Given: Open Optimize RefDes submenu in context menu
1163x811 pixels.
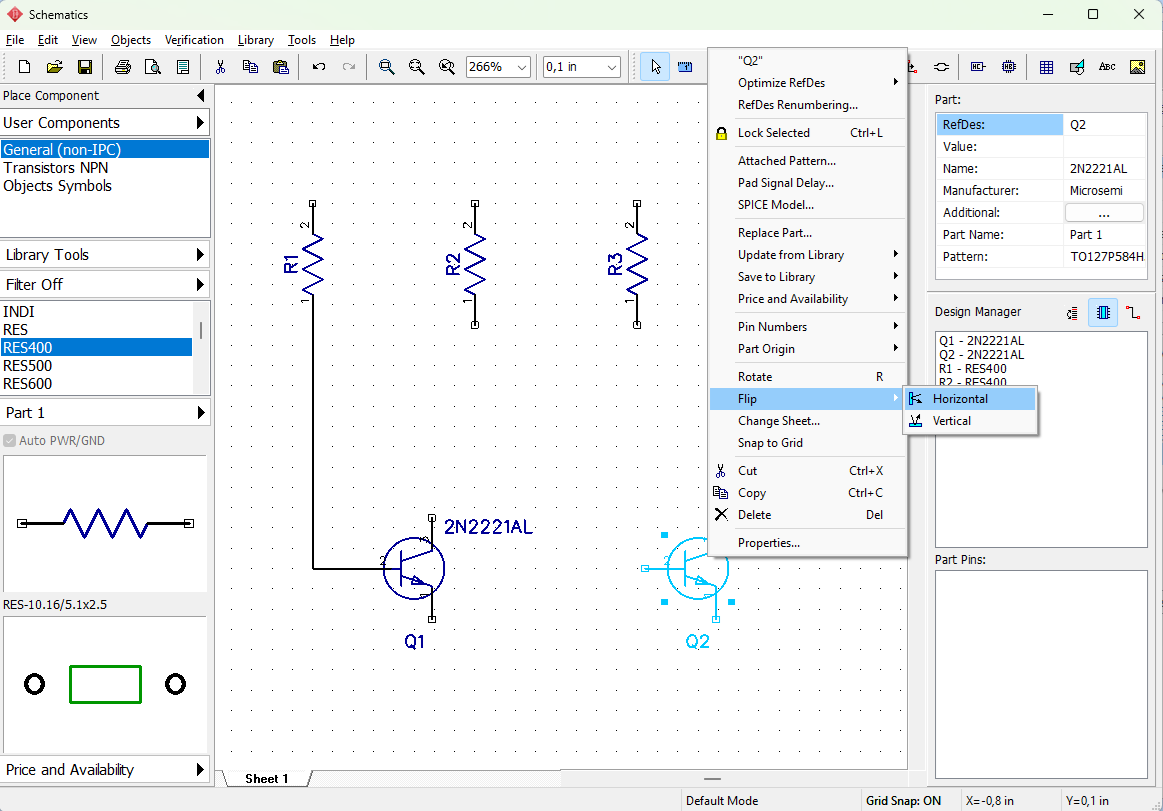Looking at the screenshot, I should point(808,82).
